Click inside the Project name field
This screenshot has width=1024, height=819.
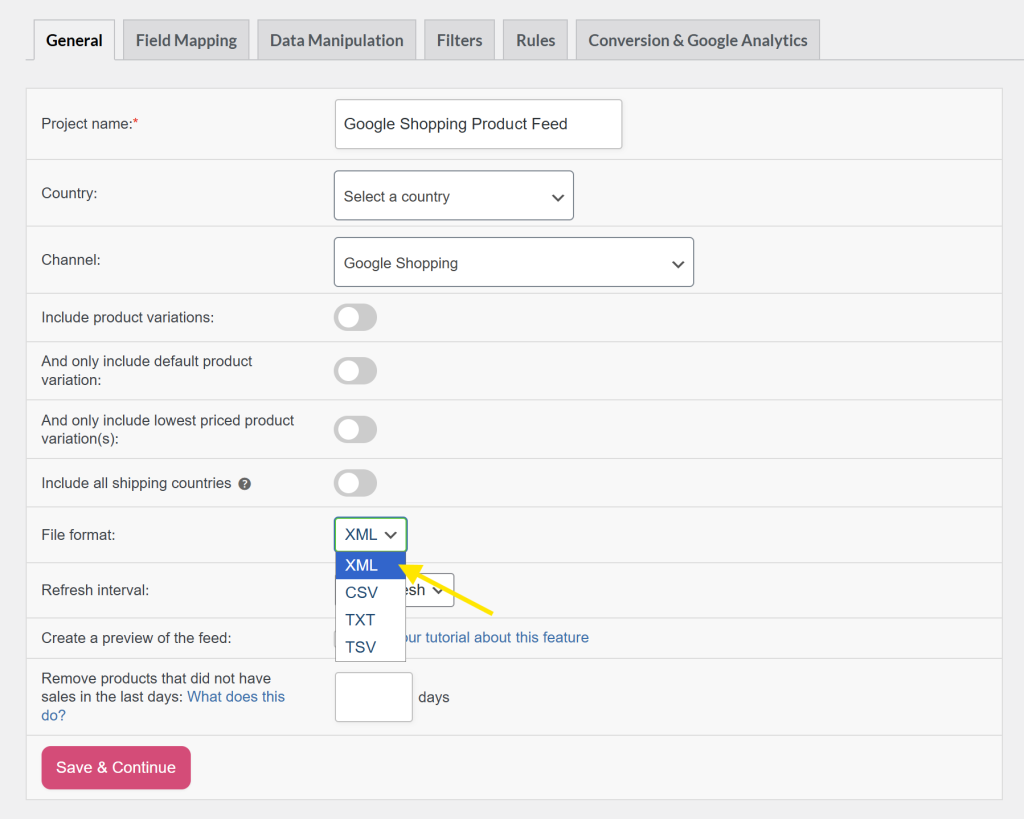point(478,124)
